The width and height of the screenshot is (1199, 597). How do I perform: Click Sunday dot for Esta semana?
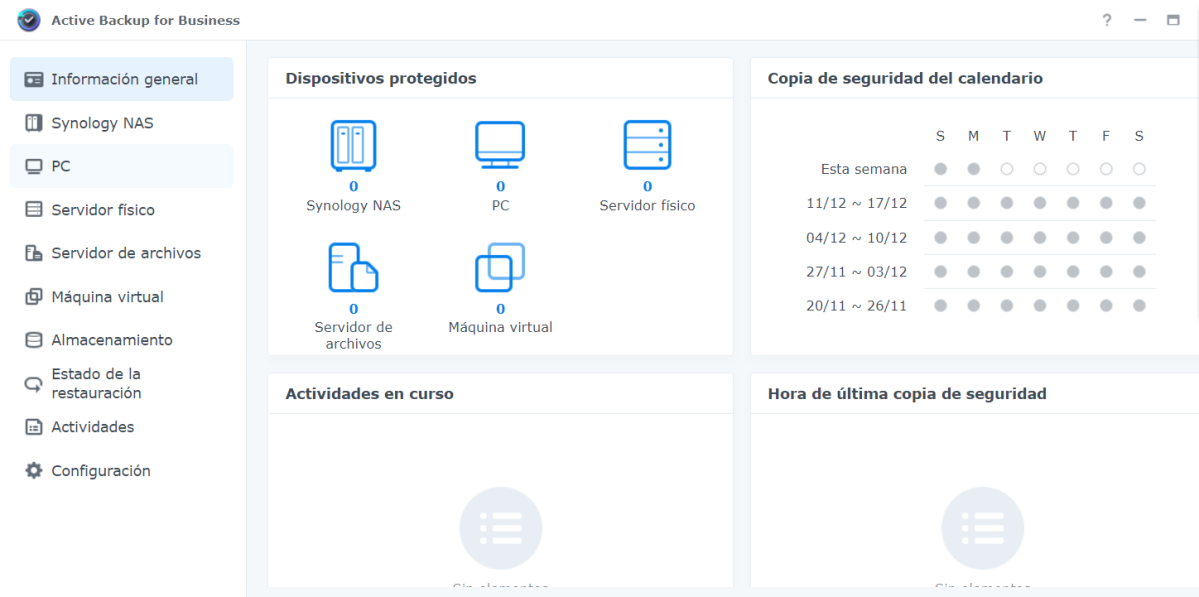pos(941,169)
